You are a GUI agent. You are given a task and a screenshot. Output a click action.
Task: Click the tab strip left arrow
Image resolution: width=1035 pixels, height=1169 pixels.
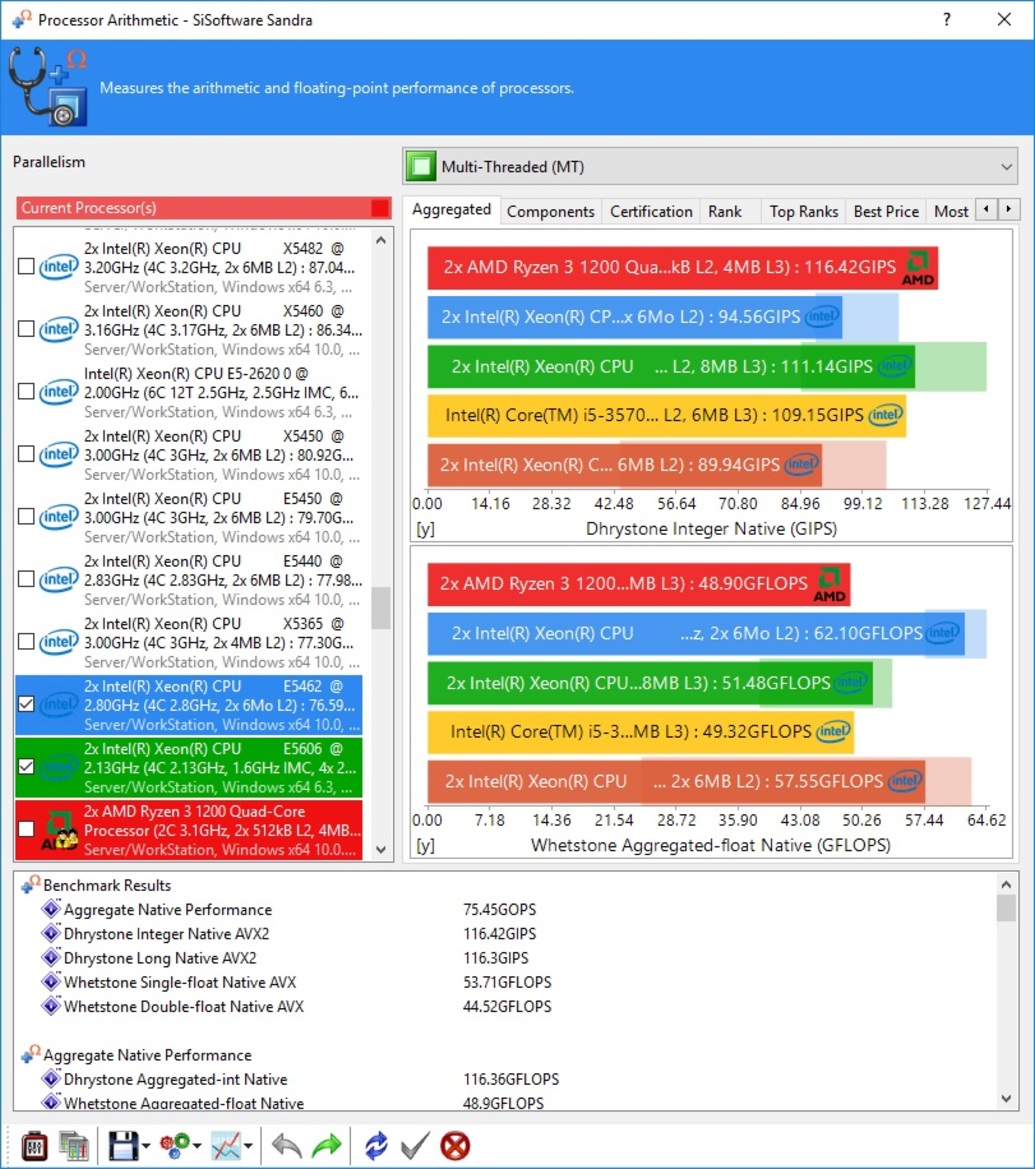987,209
